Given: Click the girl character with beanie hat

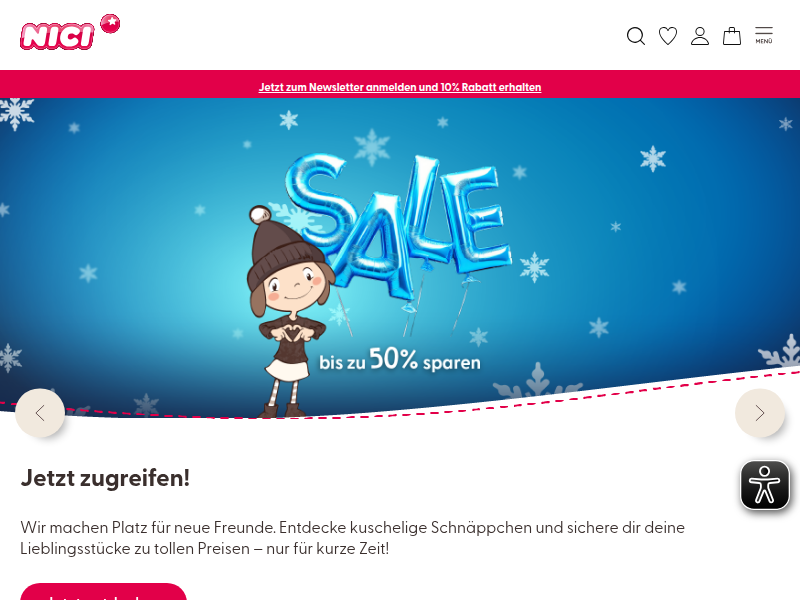Looking at the screenshot, I should (288, 311).
